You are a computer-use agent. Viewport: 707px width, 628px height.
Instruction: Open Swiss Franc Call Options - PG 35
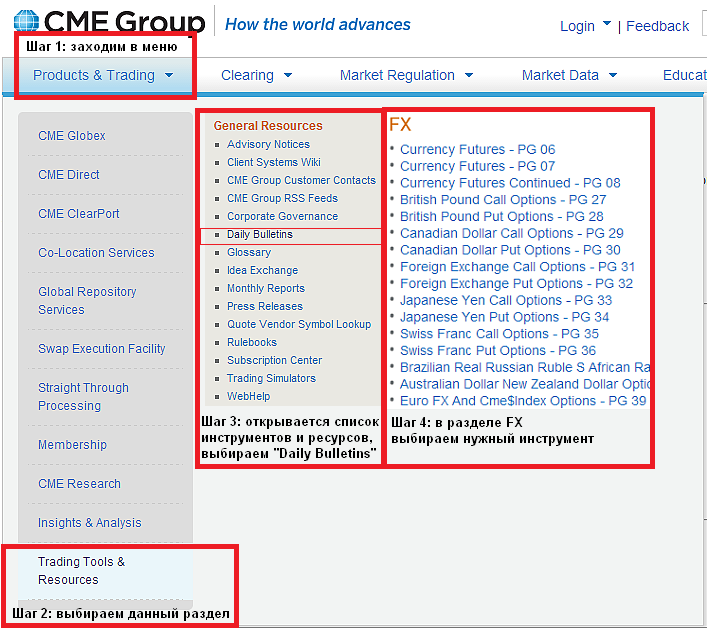tap(499, 334)
